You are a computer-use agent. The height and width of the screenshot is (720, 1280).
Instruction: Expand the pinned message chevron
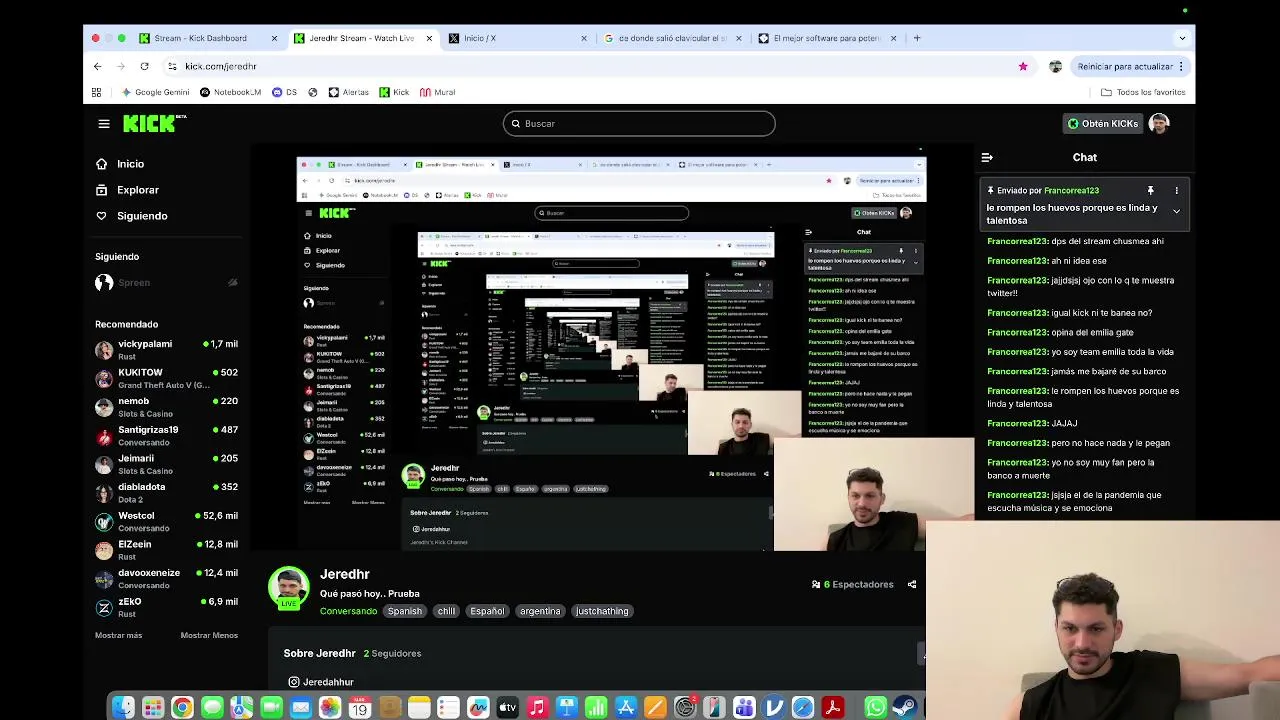tap(1176, 212)
